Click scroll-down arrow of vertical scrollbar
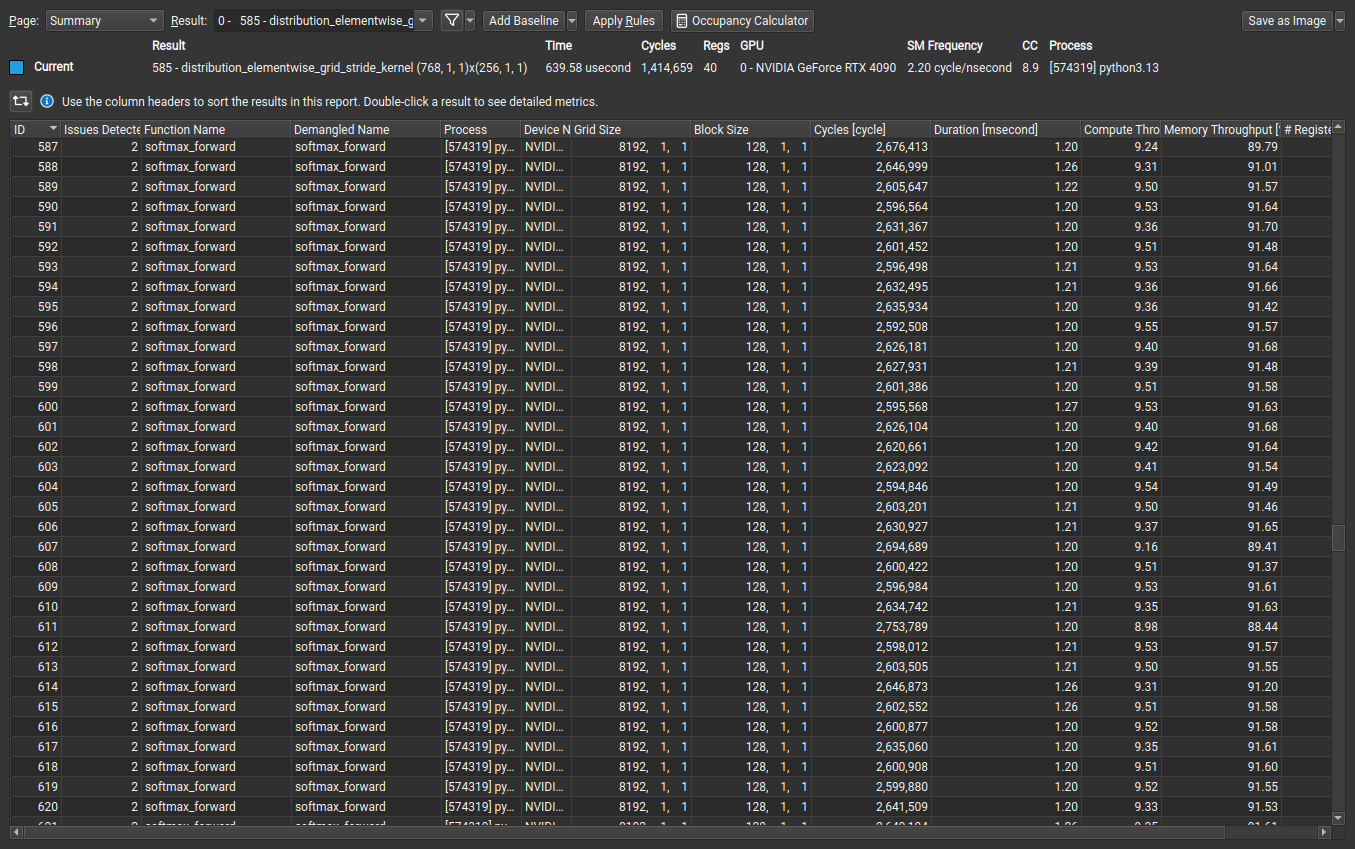1355x849 pixels. point(1338,818)
